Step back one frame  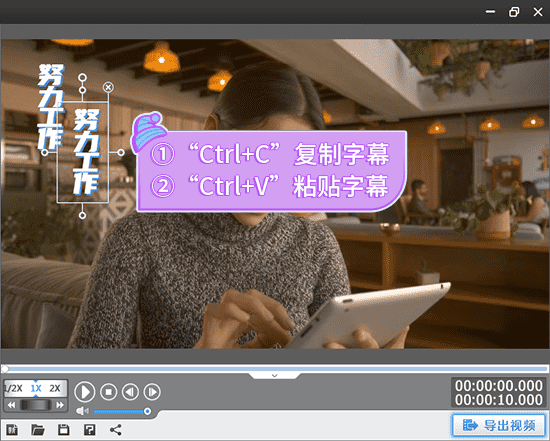click(130, 392)
